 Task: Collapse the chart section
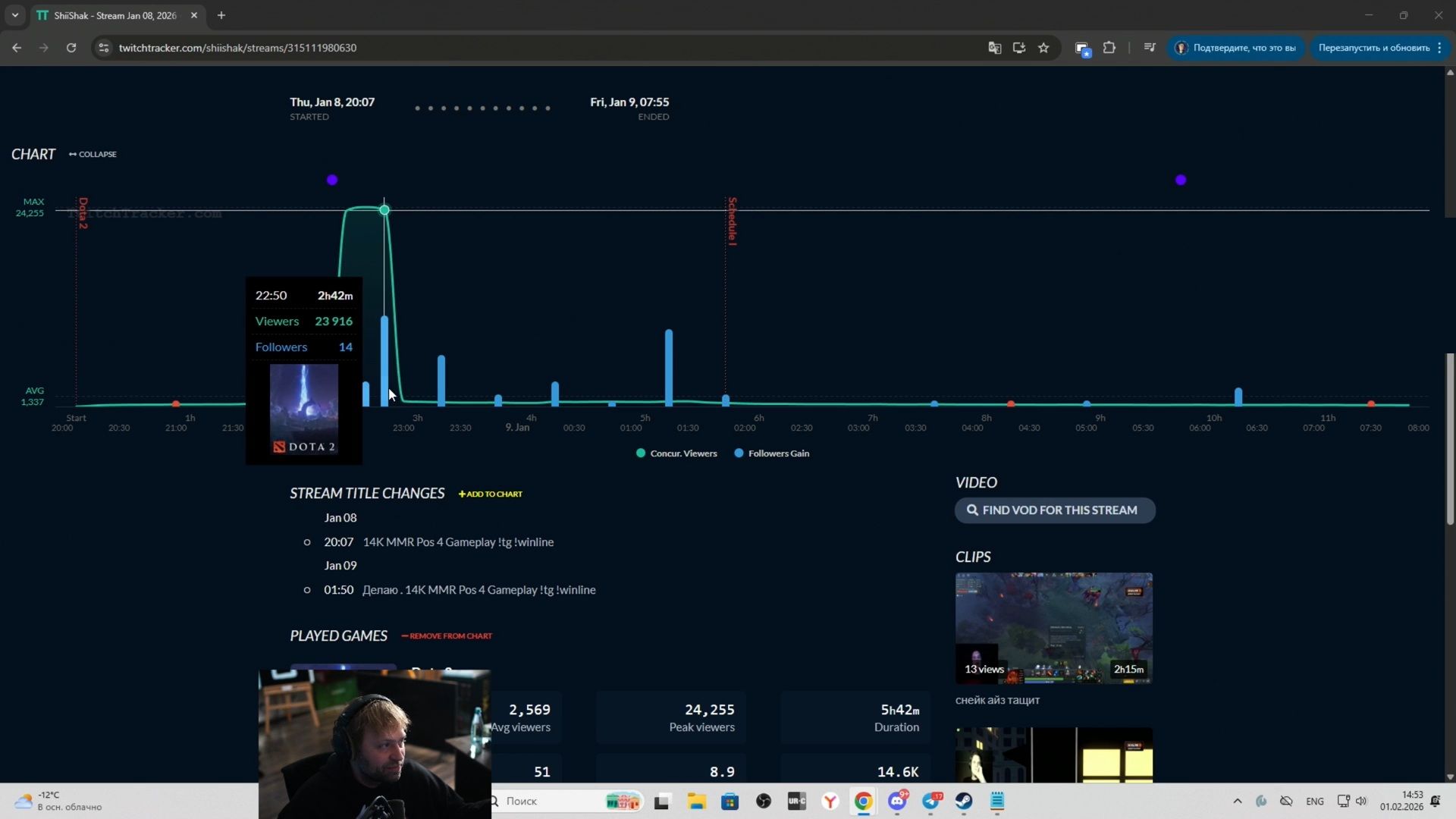click(93, 154)
